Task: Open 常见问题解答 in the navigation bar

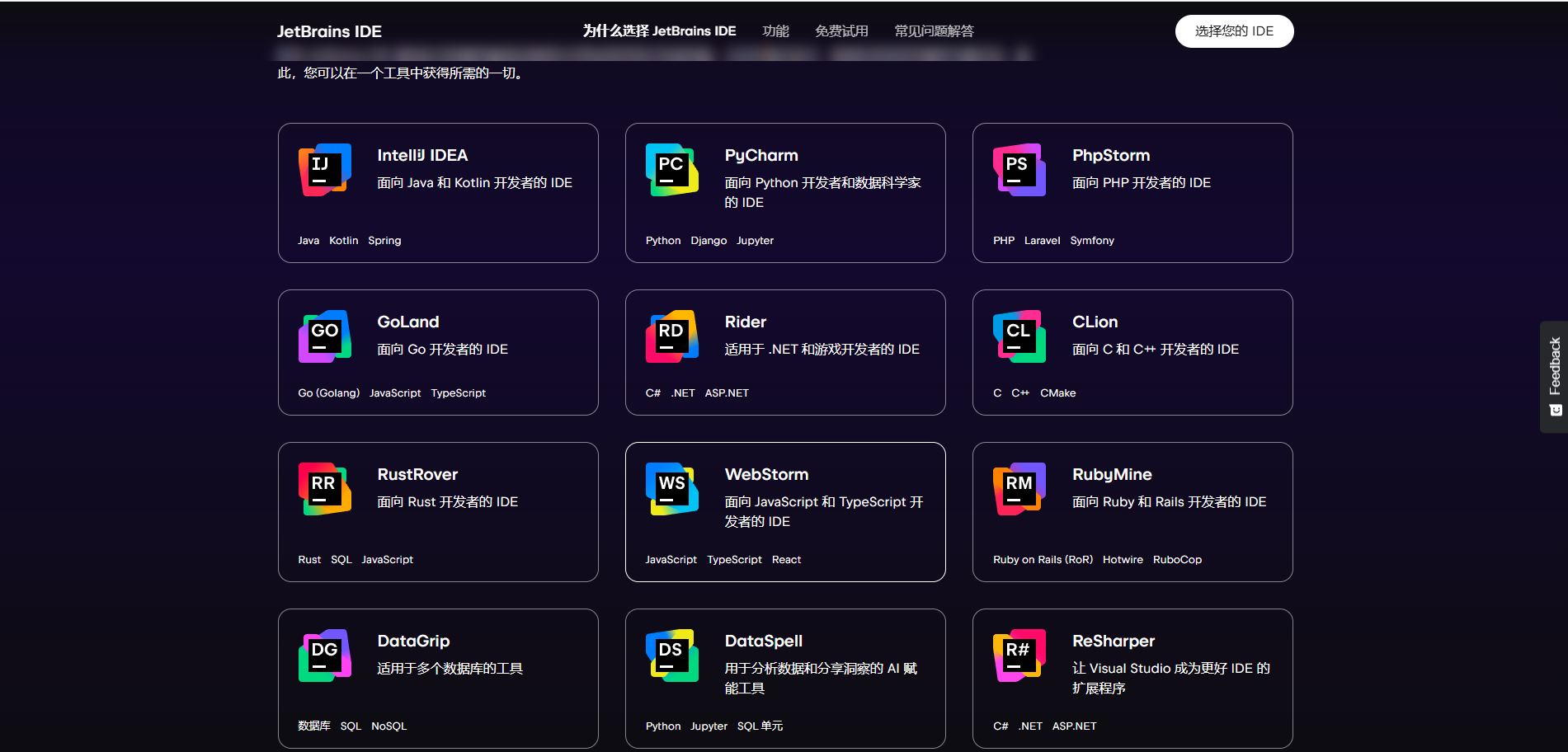Action: point(933,31)
